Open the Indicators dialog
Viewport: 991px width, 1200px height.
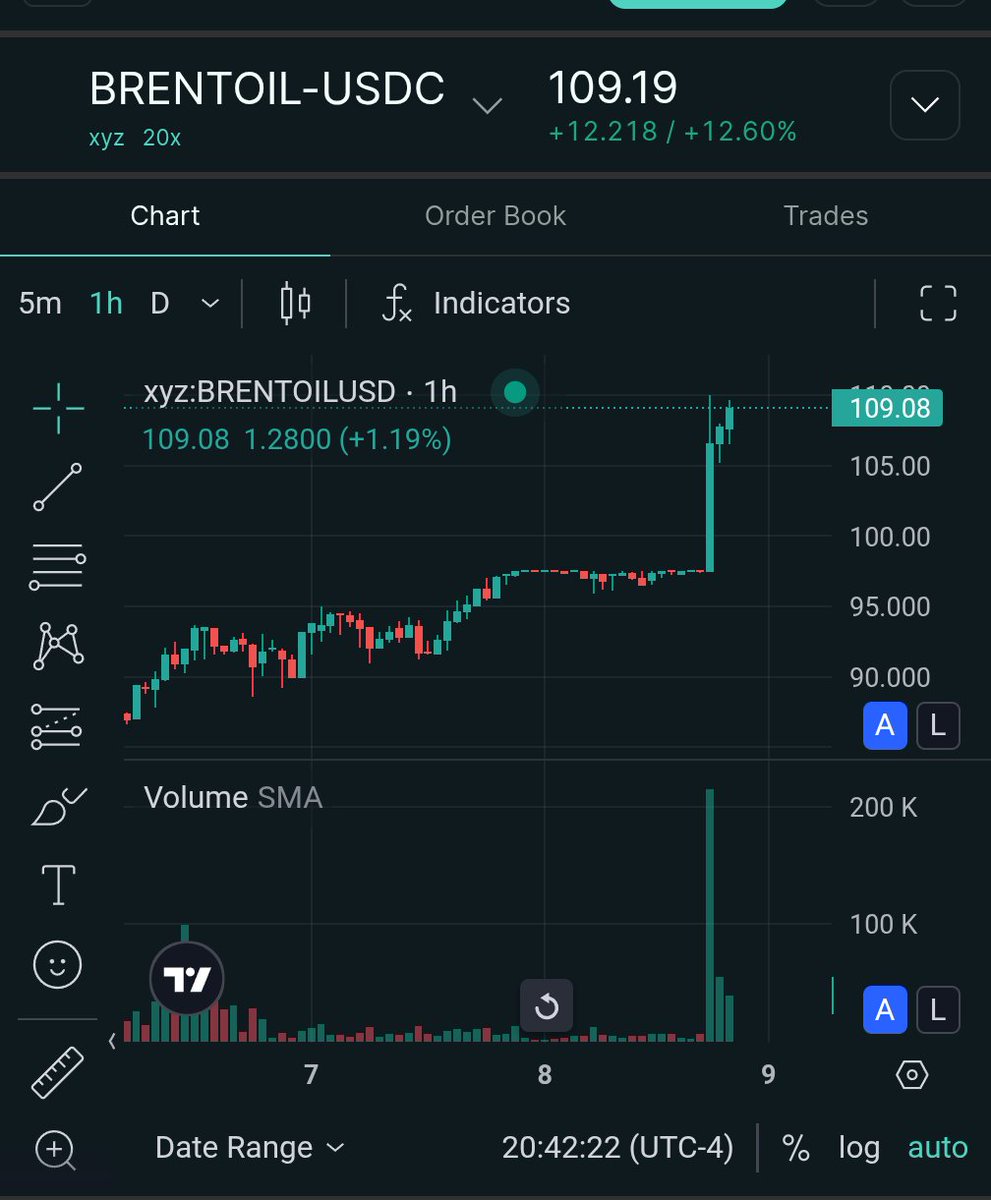(x=476, y=303)
